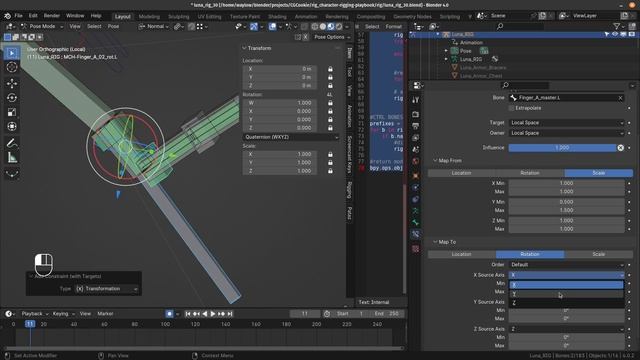The image size is (640, 360).
Task: Open Pose Options popover
Action: tap(332, 37)
